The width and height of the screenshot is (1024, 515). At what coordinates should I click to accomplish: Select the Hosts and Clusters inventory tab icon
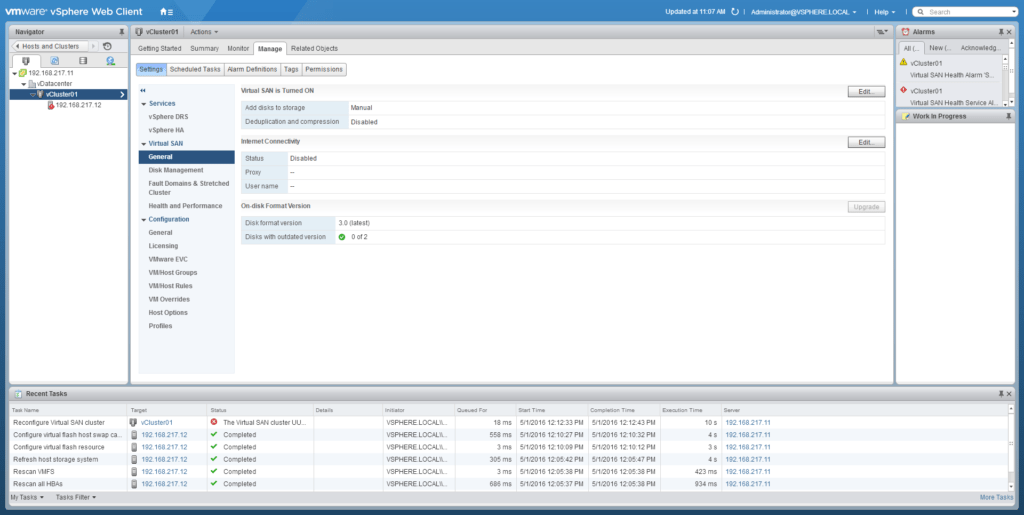pos(26,61)
